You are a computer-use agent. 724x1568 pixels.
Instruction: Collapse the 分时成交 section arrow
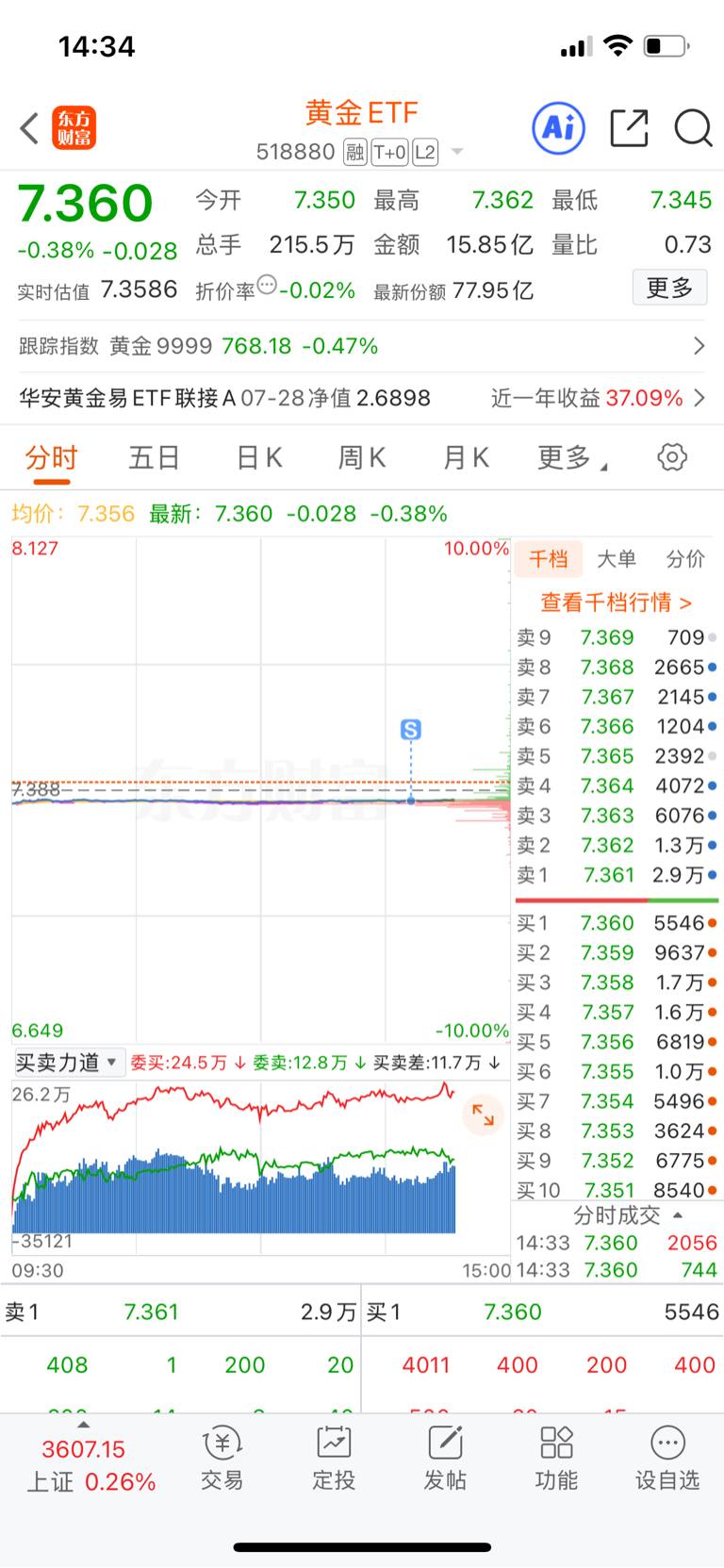pos(677,1215)
